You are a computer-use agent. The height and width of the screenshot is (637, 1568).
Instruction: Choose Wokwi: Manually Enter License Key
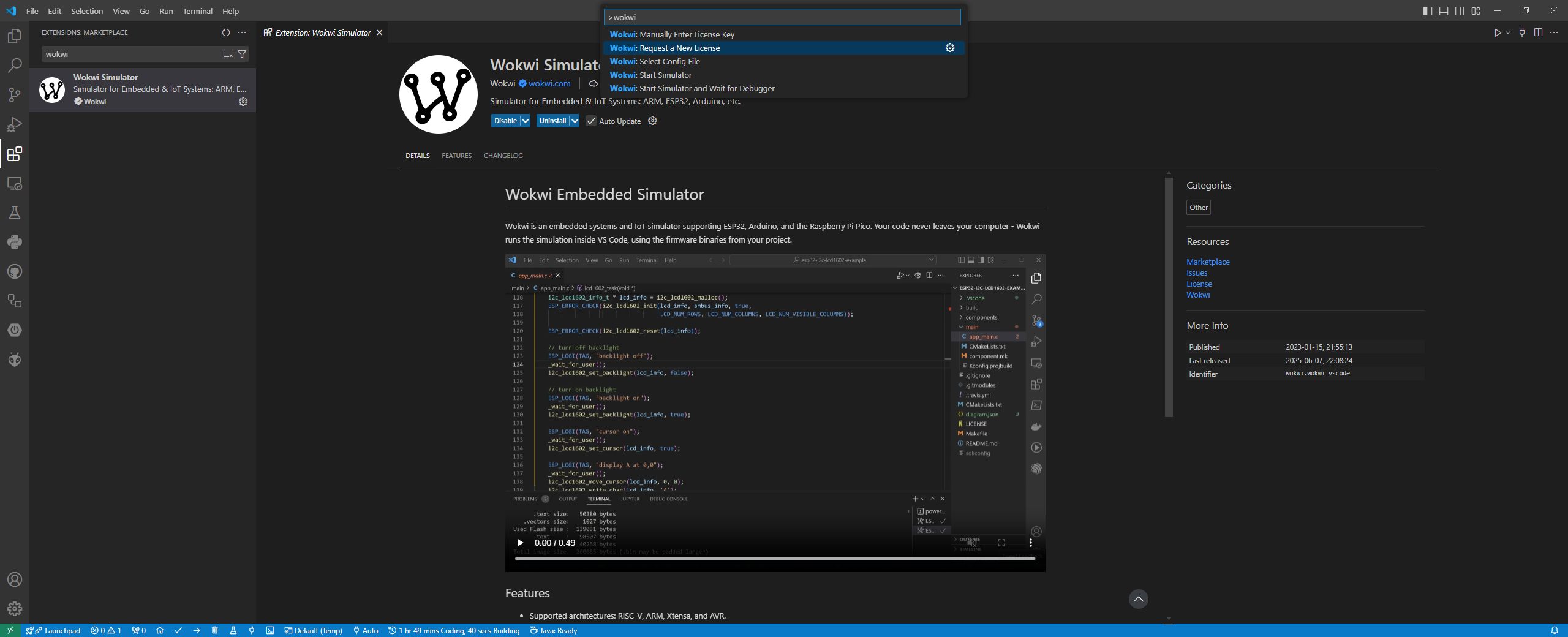[784, 34]
